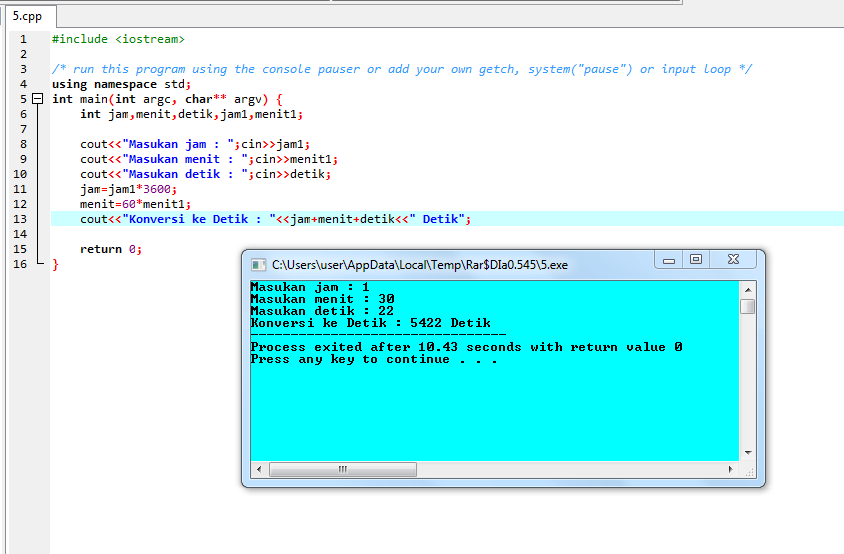The height and width of the screenshot is (554, 844).
Task: Click console horizontal scrollbar right arrow
Action: [x=730, y=469]
